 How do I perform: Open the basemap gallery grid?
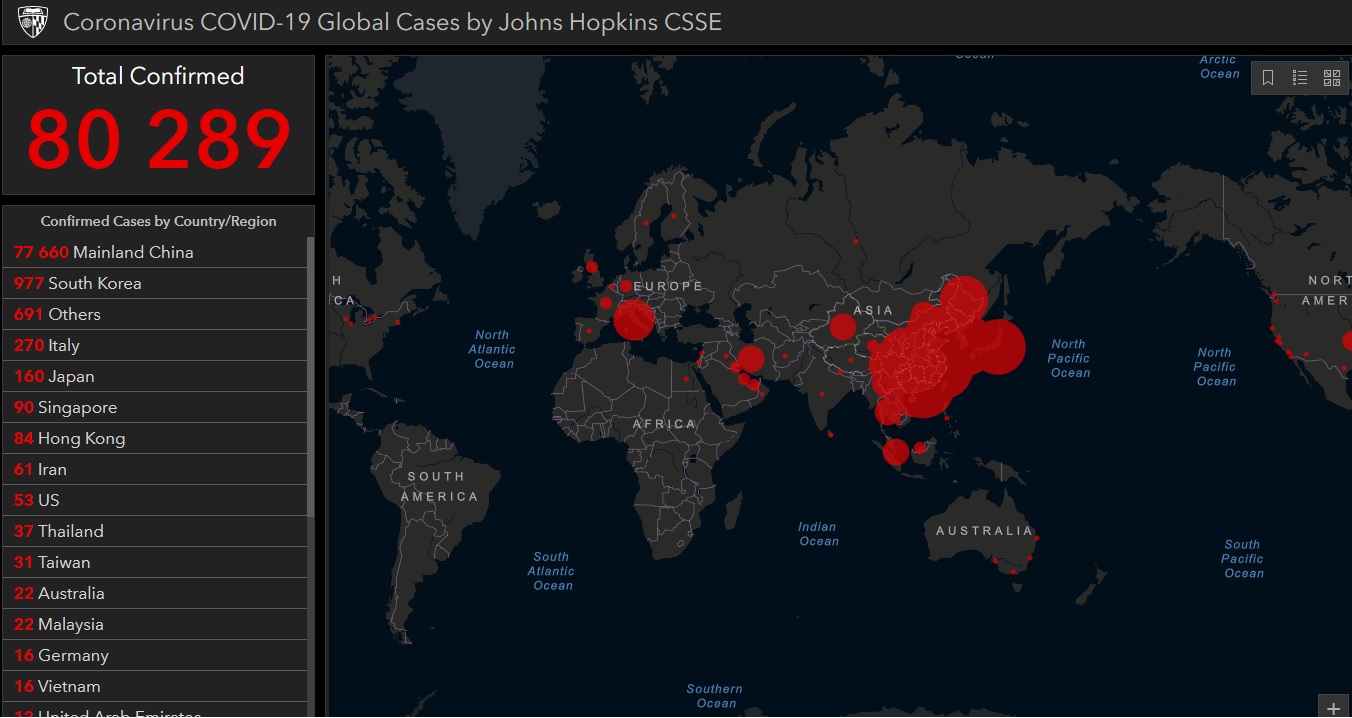(x=1332, y=78)
